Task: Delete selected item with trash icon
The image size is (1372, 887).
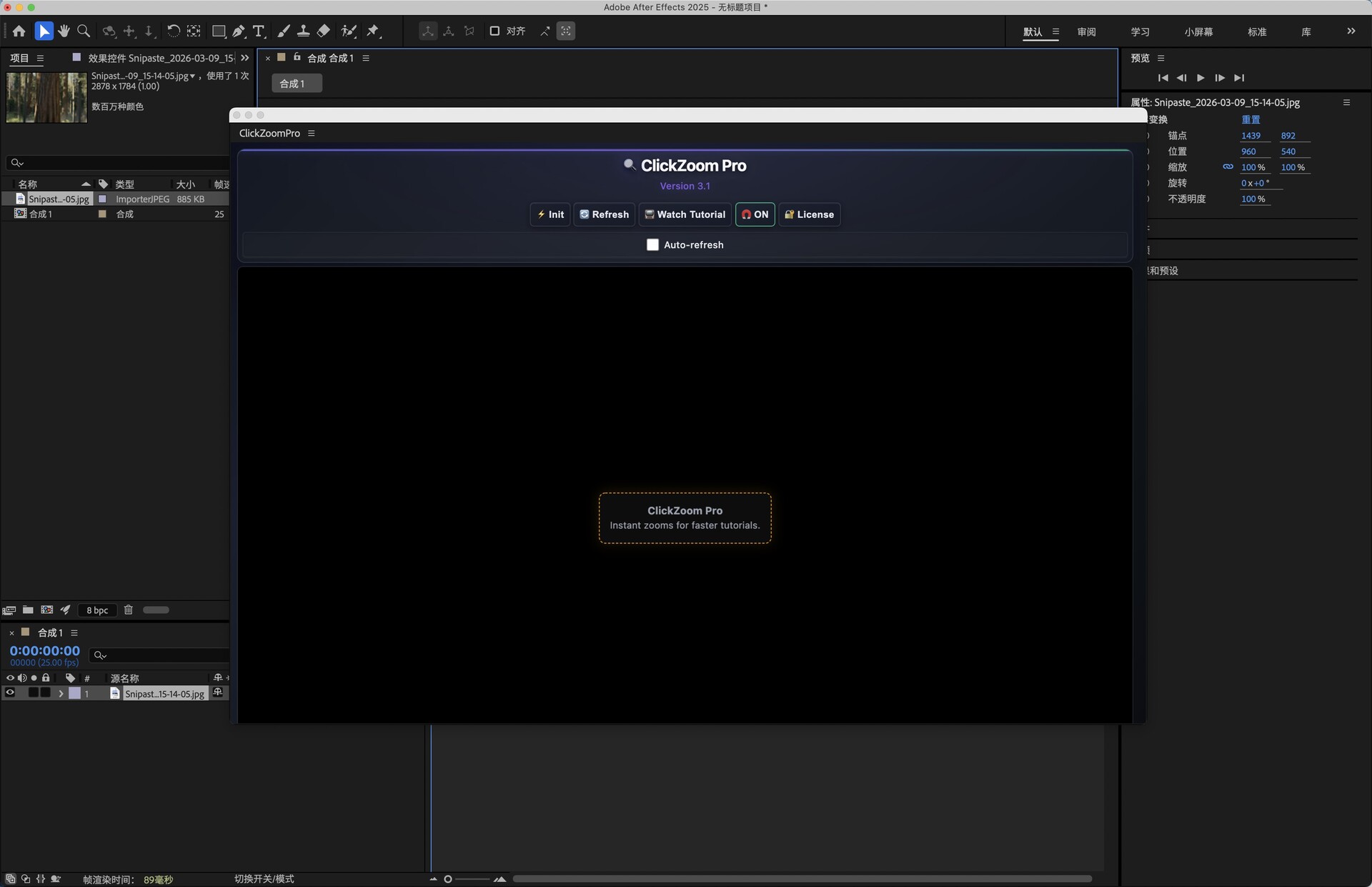Action: click(x=128, y=610)
